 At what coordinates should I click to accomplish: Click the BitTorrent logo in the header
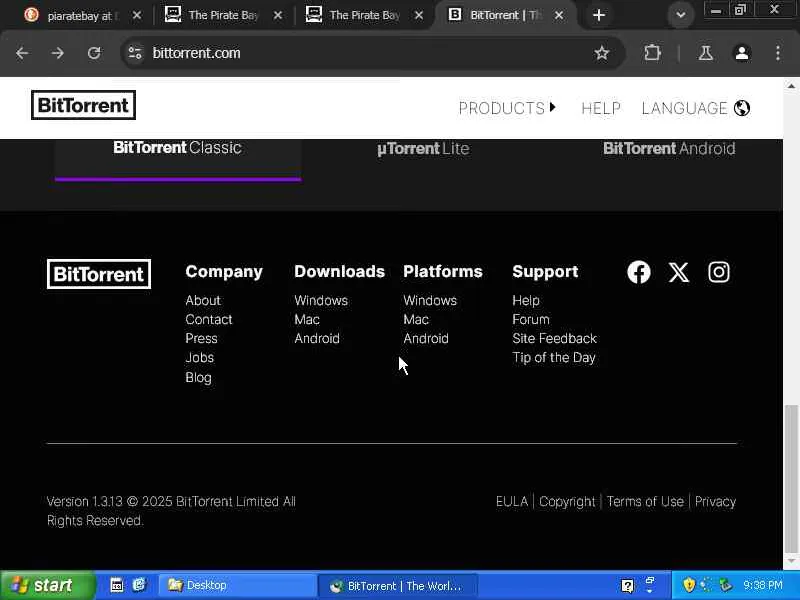(83, 105)
